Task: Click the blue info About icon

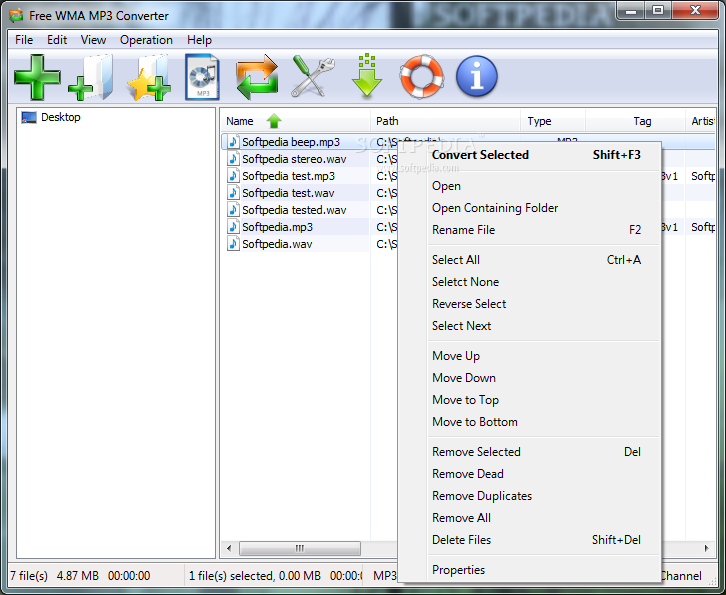Action: click(477, 76)
